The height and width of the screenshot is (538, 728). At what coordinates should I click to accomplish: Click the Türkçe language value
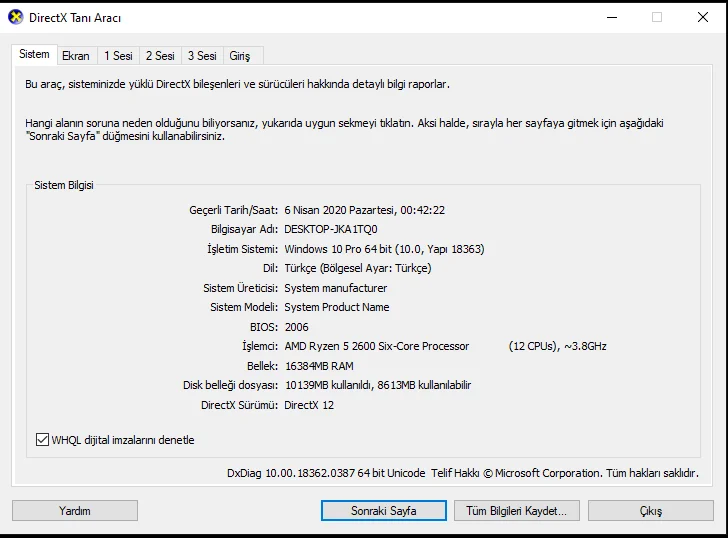(x=358, y=268)
